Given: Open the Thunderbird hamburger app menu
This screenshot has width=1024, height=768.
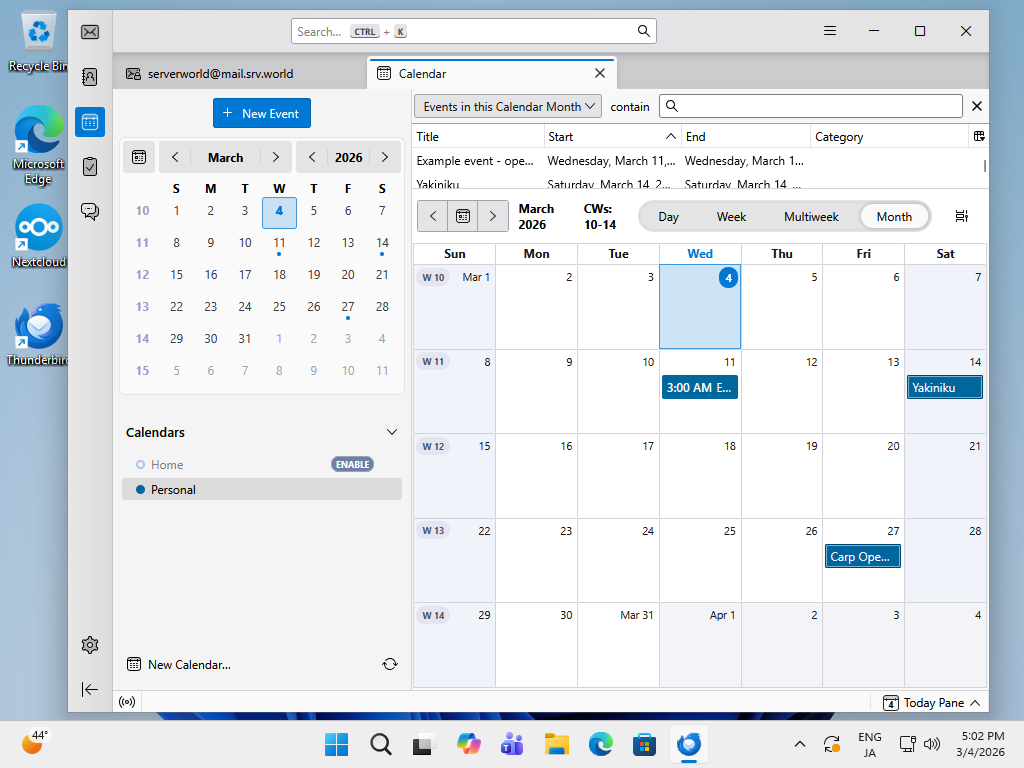Looking at the screenshot, I should (829, 31).
